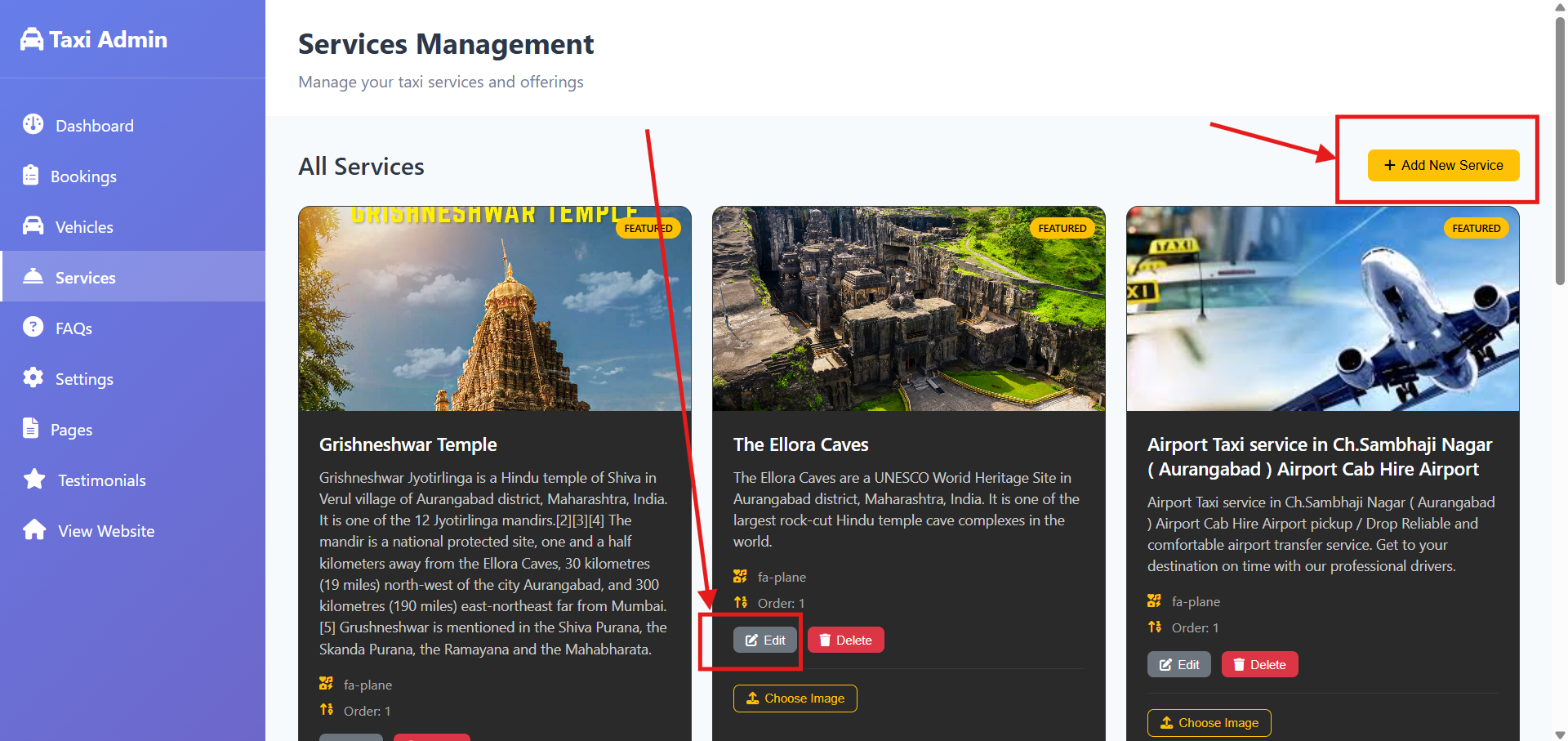Open Settings via the gear icon
The width and height of the screenshot is (1568, 741).
33,378
